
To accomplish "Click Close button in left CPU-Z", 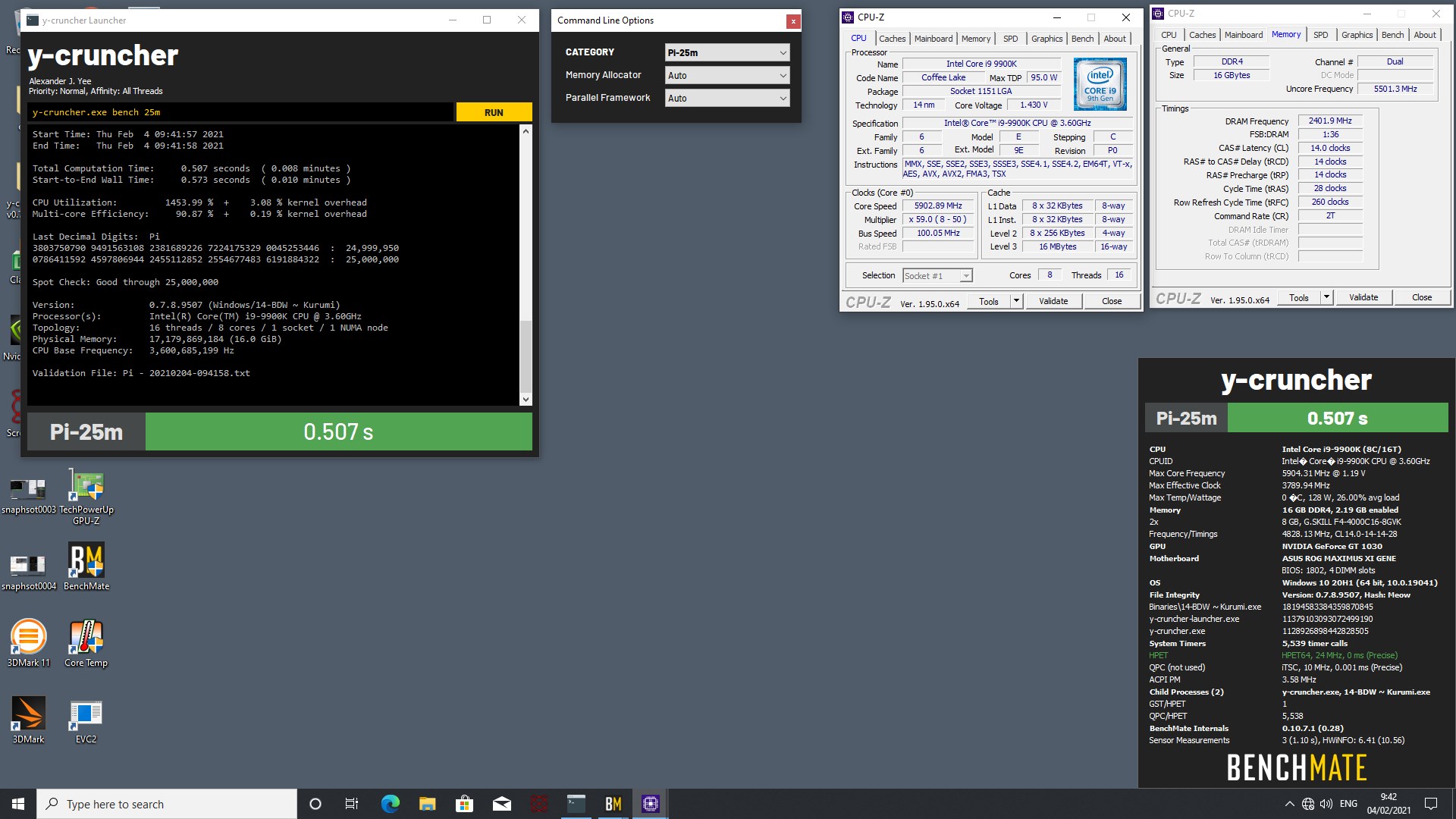I will tap(1112, 301).
